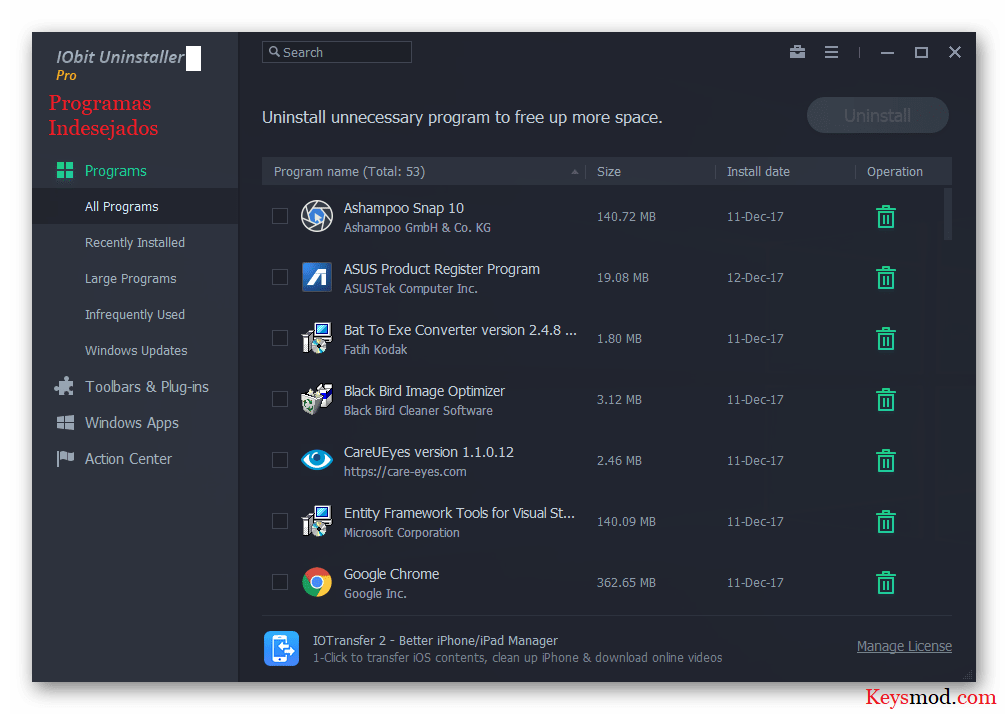Open the Programs section

coord(116,170)
